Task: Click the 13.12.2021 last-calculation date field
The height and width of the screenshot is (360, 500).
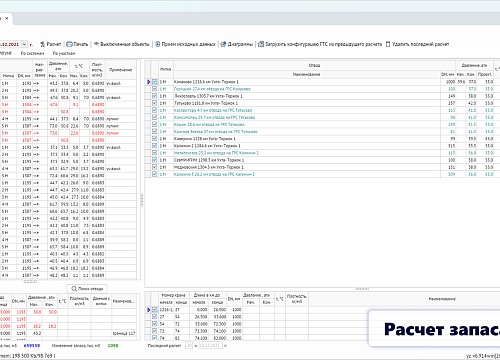Action: [210, 346]
